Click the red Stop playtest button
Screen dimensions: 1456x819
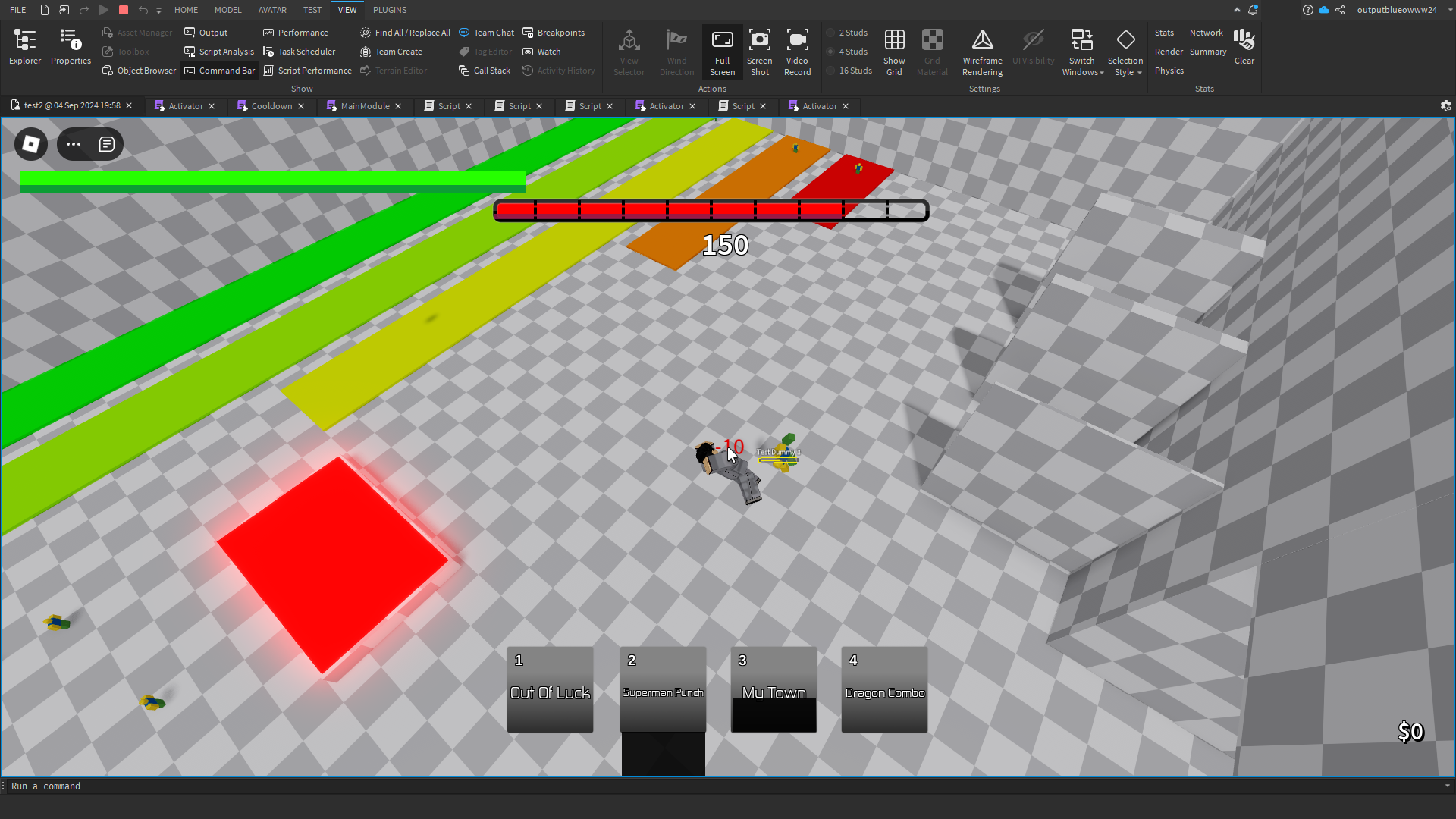(x=124, y=10)
